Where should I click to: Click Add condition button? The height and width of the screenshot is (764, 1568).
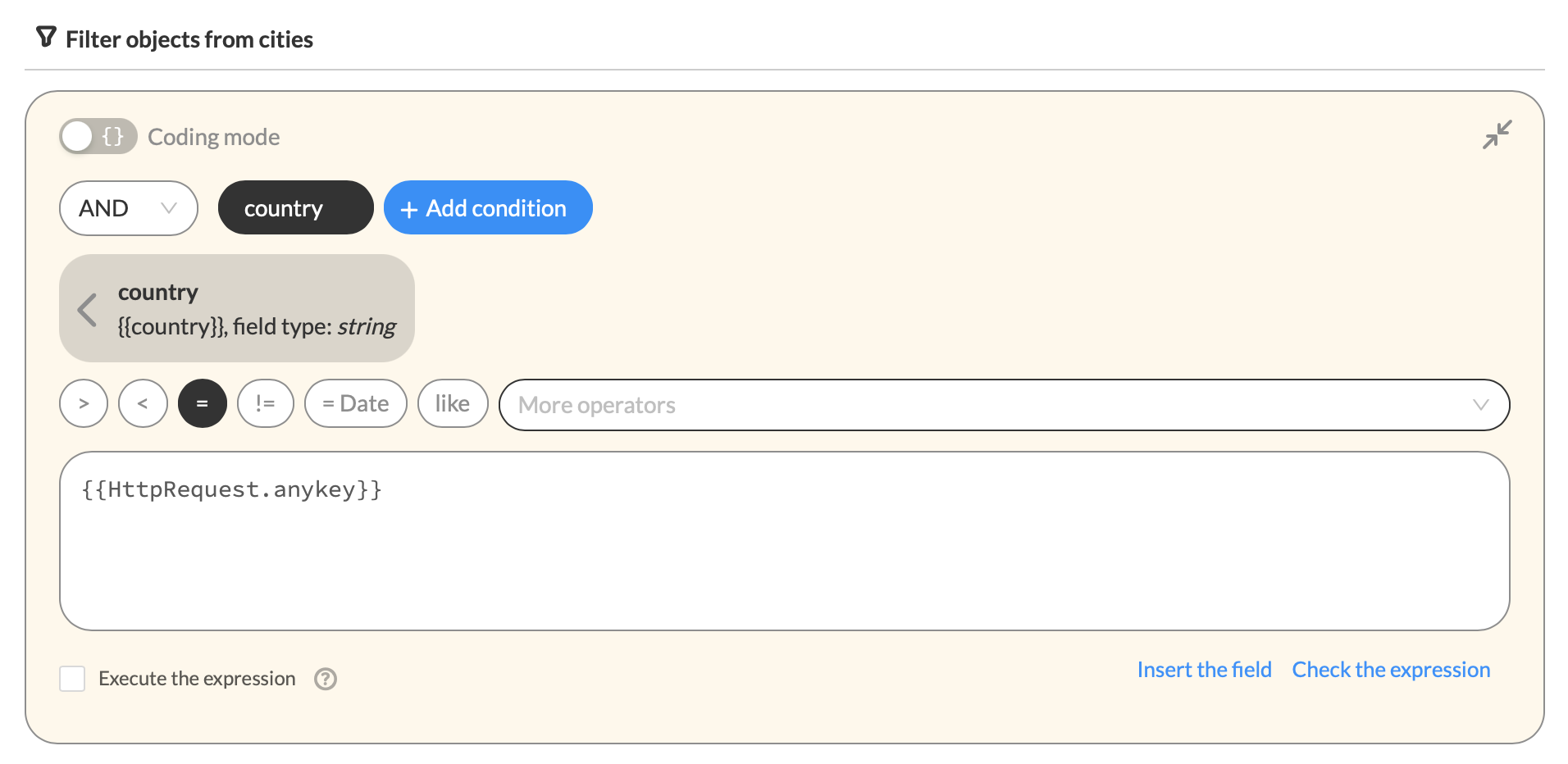488,208
